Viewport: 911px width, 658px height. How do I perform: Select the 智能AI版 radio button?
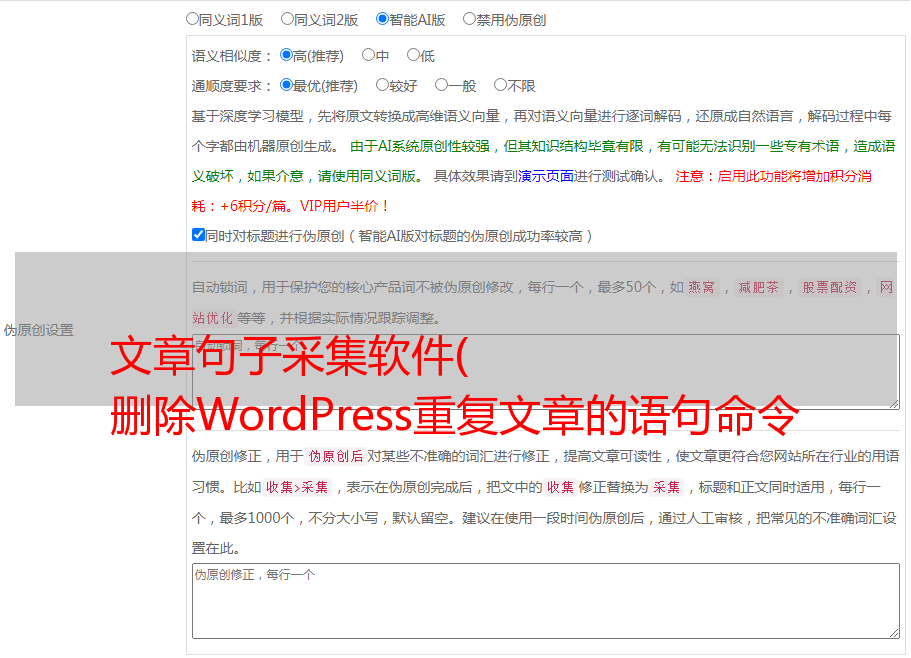pos(382,18)
